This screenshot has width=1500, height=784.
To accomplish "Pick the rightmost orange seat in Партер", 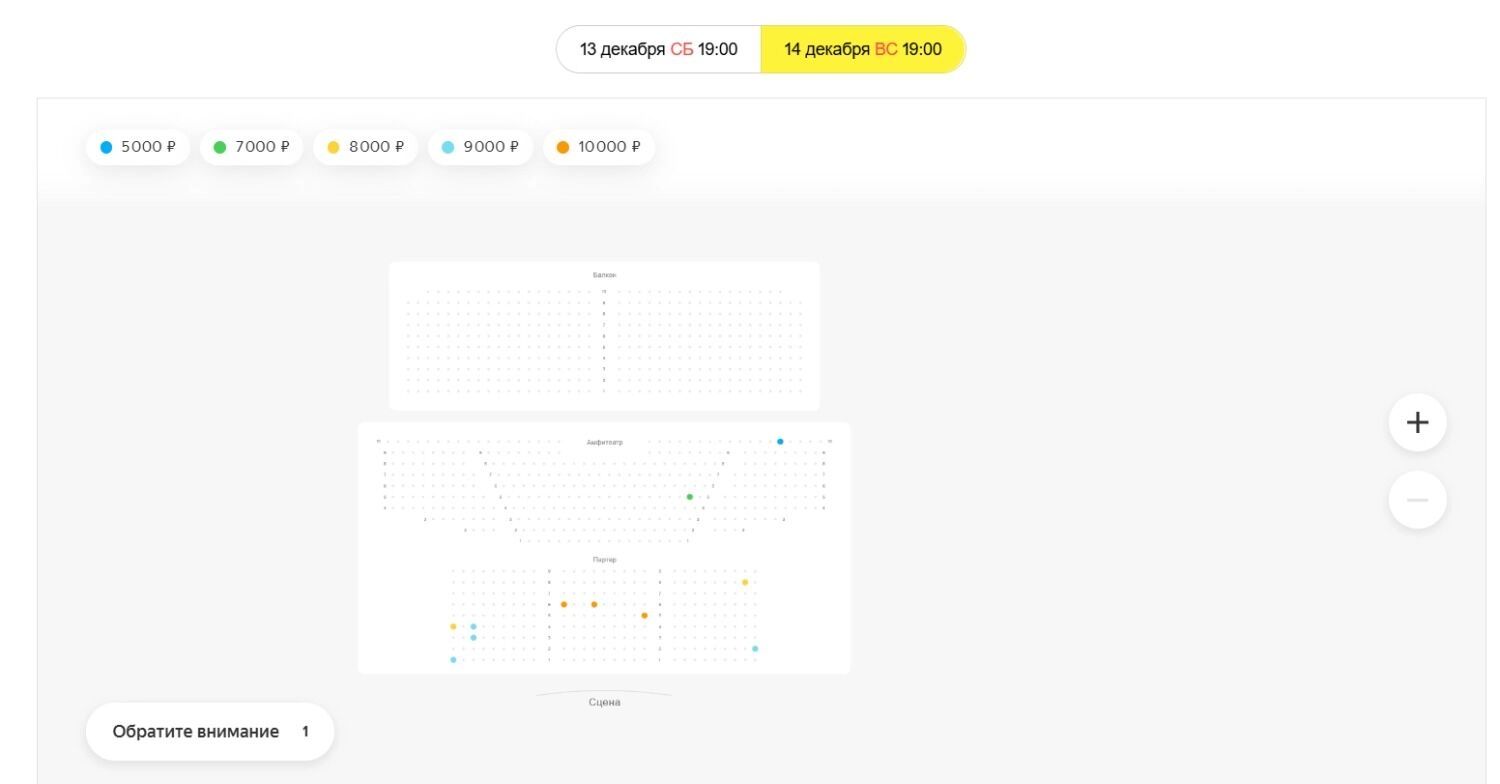I will [644, 615].
